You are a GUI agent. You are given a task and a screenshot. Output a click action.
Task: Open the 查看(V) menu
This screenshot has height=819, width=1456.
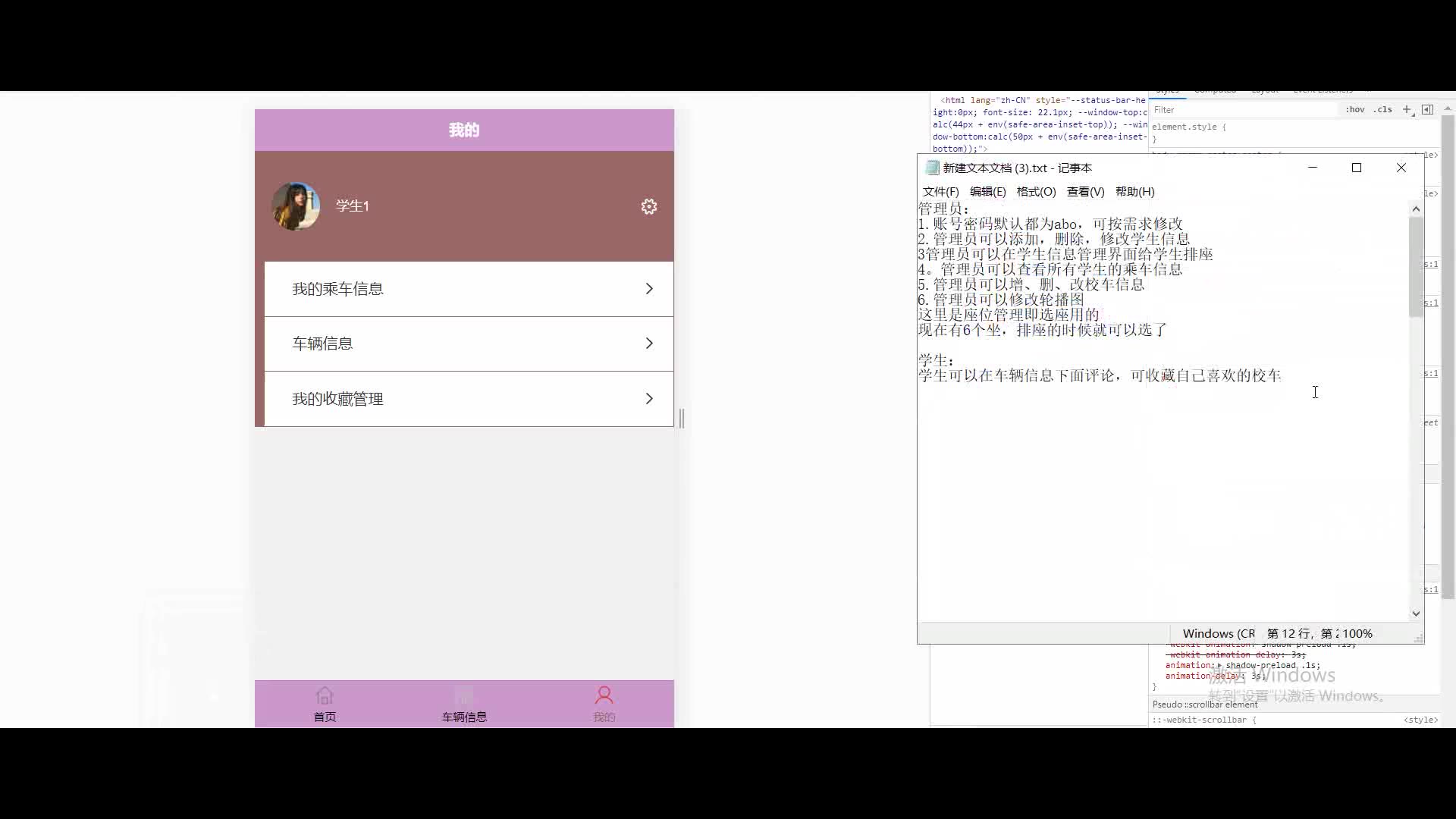coord(1085,192)
